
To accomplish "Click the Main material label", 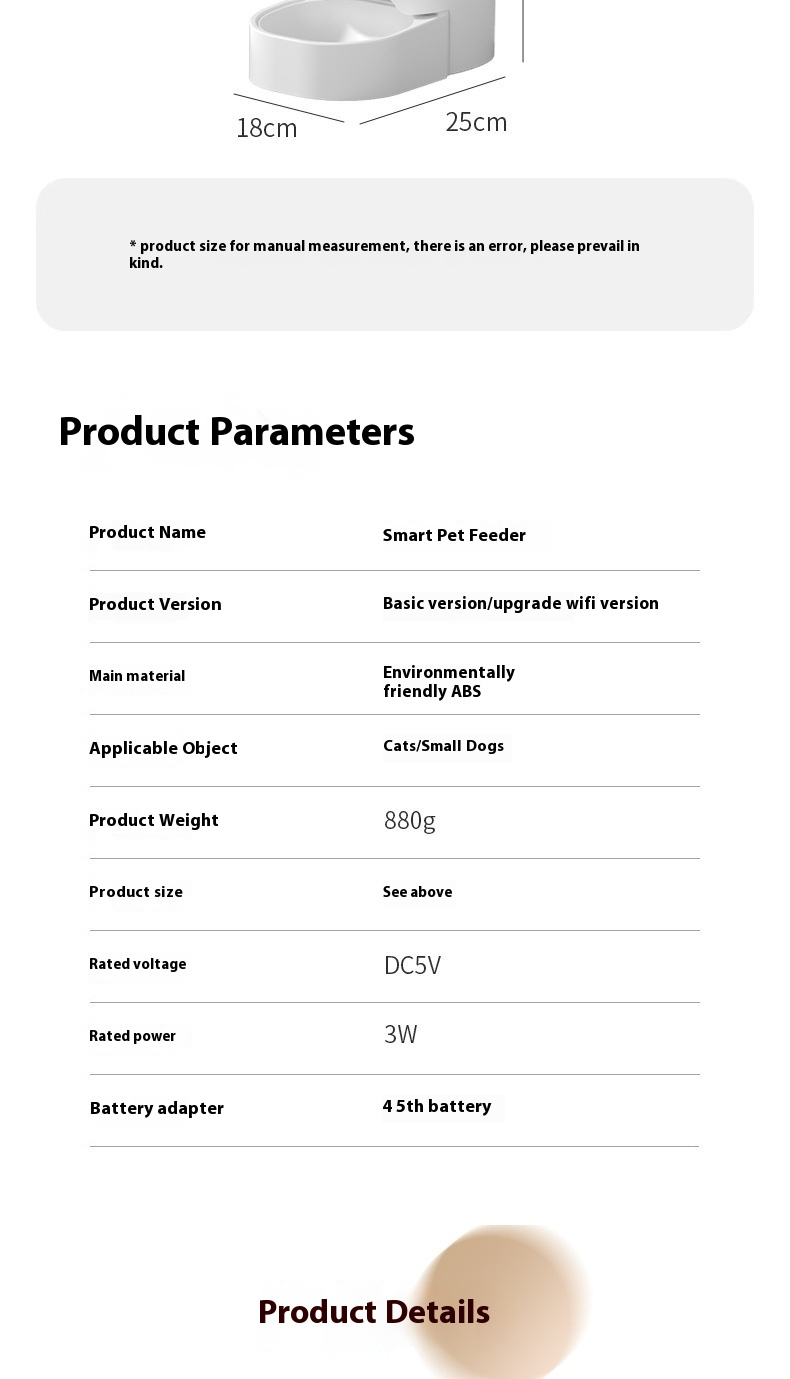I will [x=137, y=676].
